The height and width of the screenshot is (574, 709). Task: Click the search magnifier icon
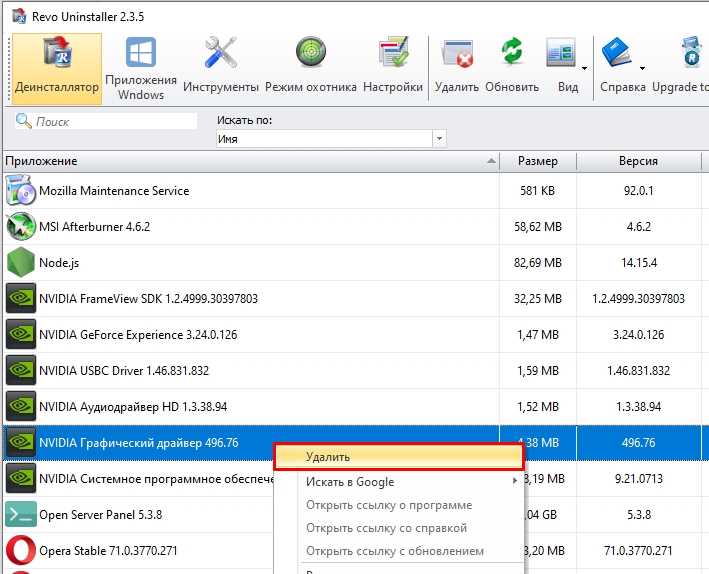tap(23, 121)
